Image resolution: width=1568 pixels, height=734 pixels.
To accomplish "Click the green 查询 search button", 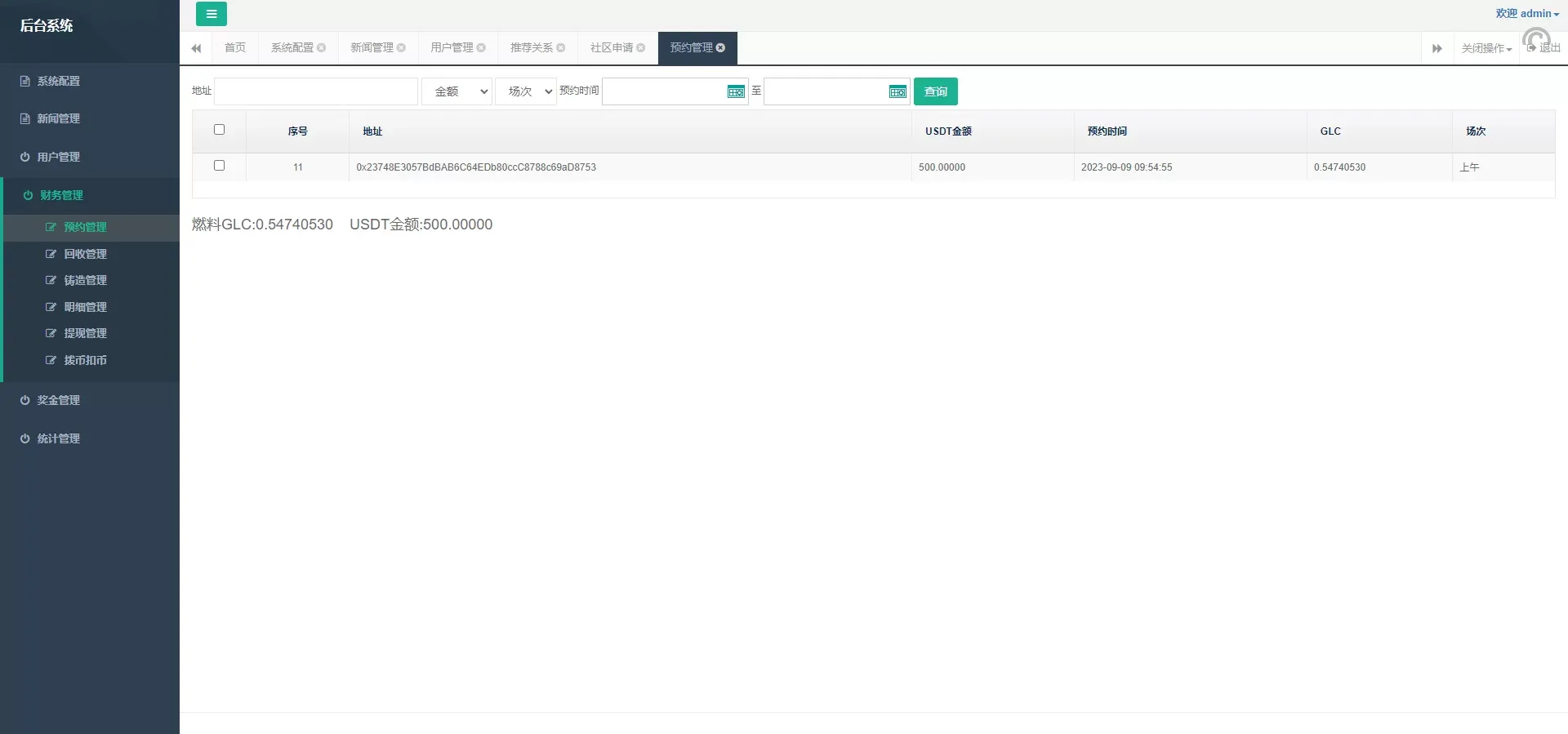I will (935, 91).
